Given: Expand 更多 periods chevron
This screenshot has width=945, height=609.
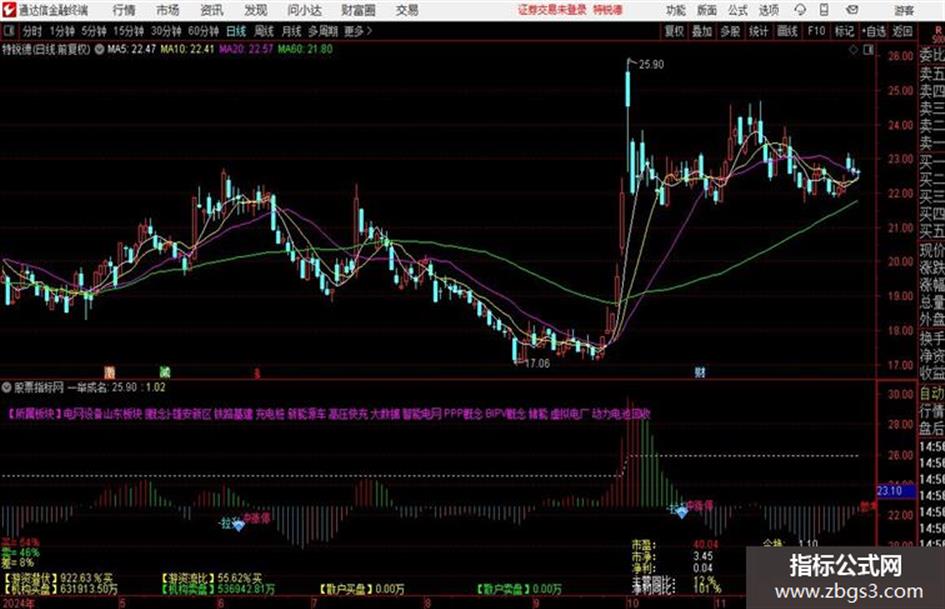Looking at the screenshot, I should click(x=369, y=31).
